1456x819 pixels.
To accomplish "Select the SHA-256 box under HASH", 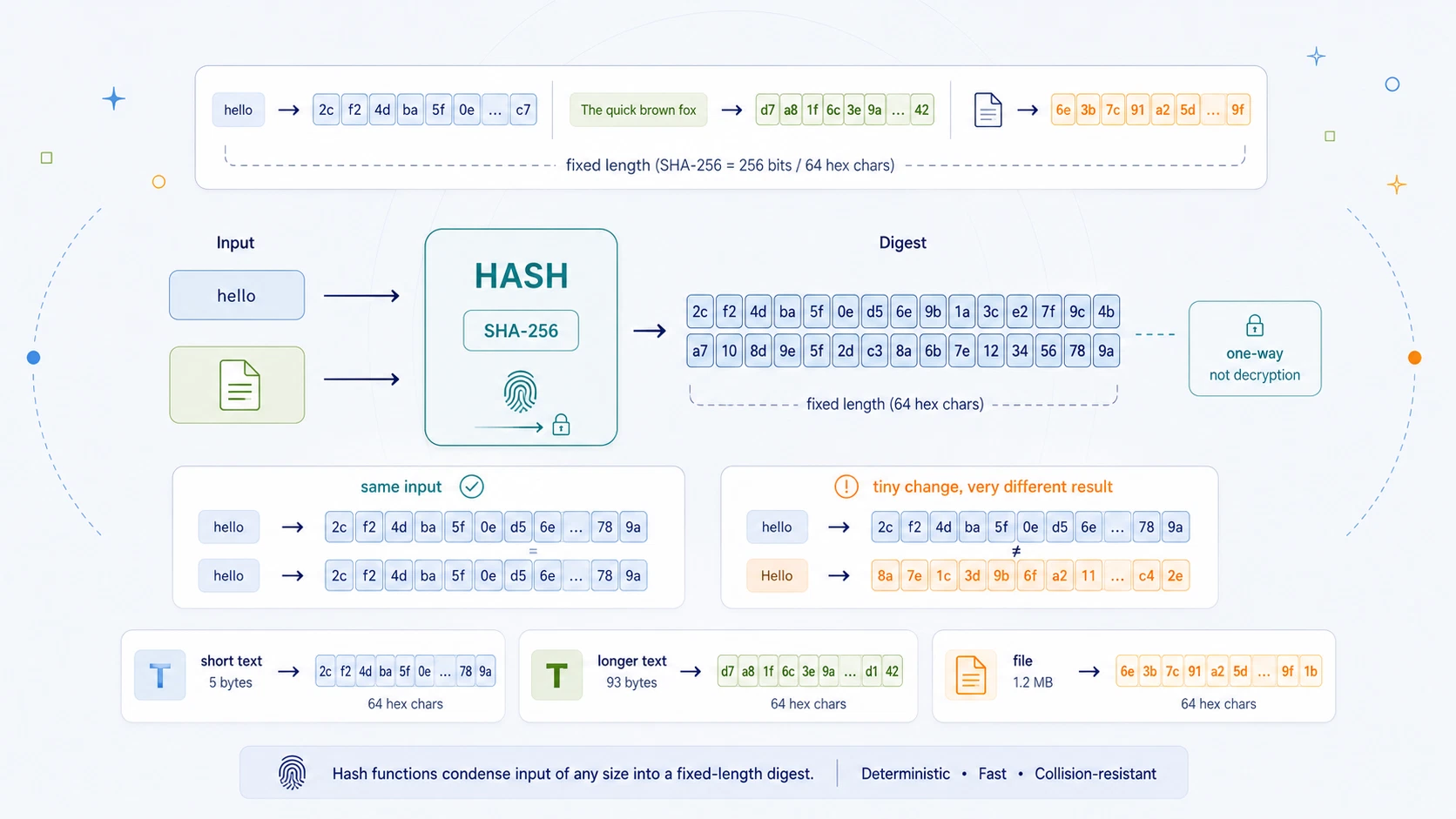I will point(521,331).
